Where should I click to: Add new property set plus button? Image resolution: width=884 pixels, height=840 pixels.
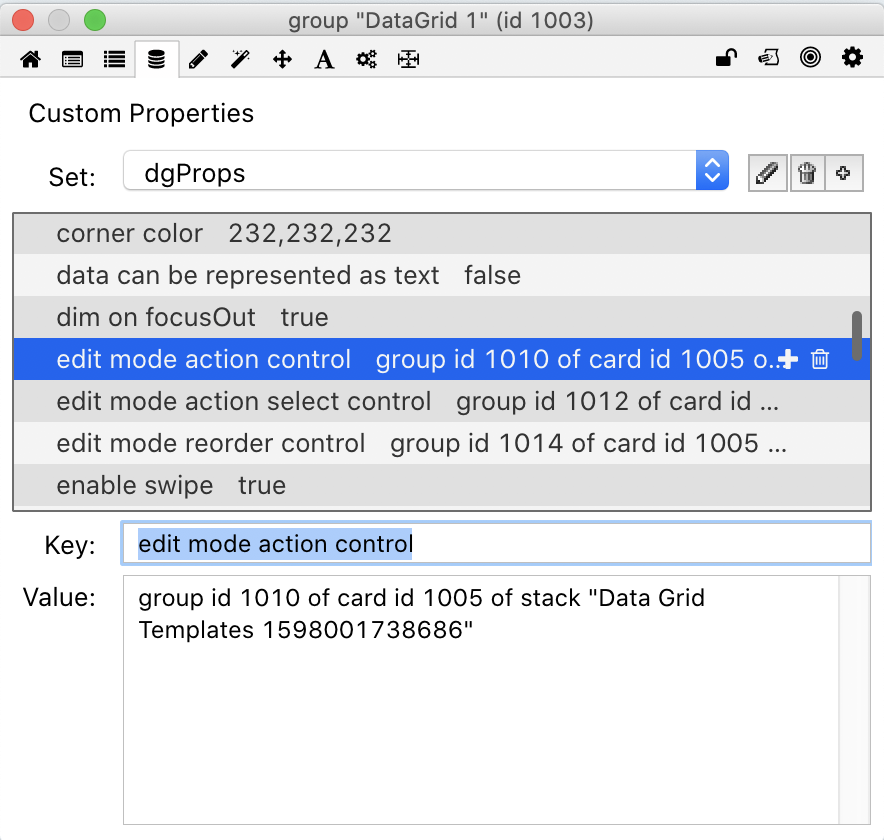tap(844, 173)
